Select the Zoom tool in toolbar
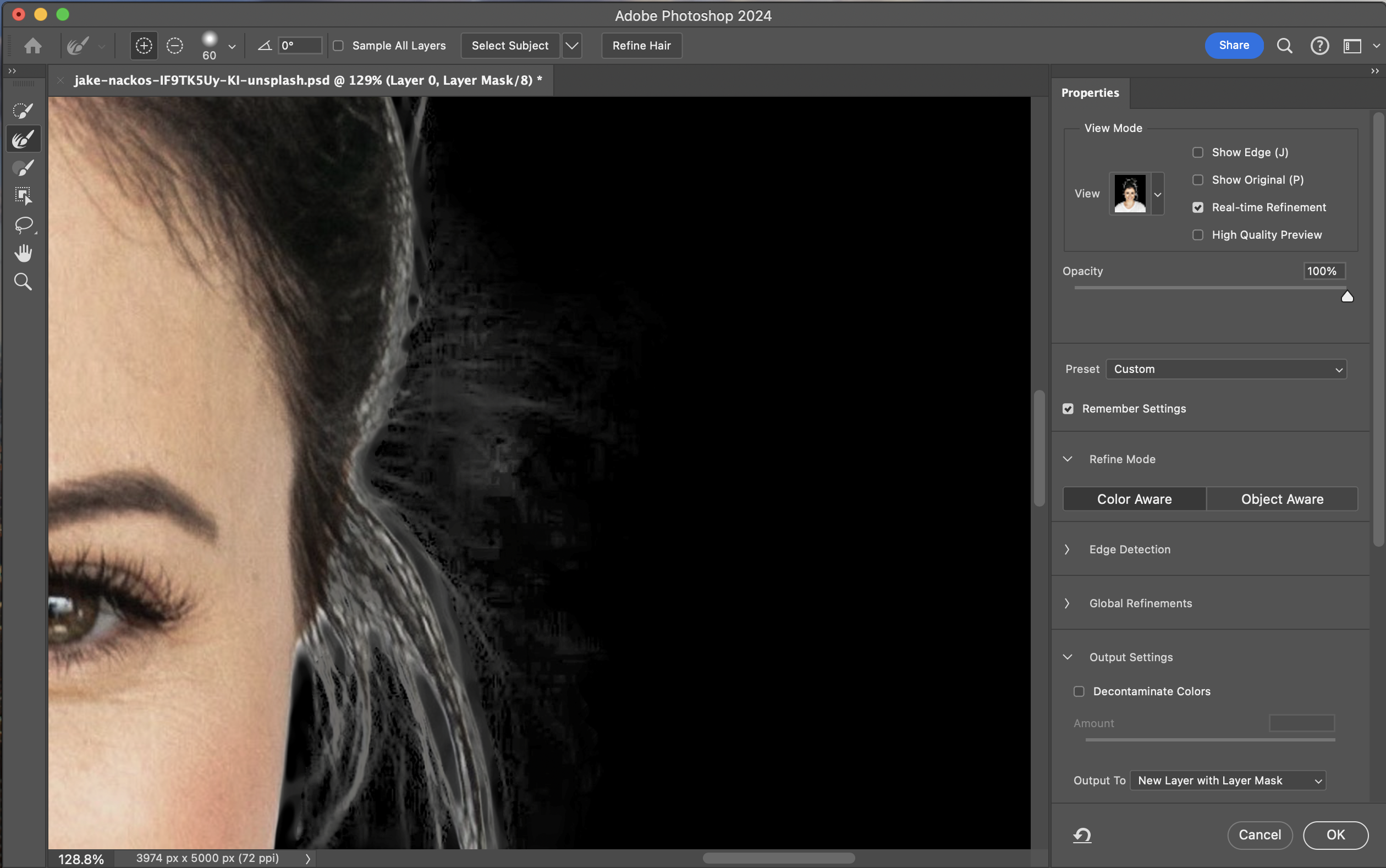 point(23,281)
